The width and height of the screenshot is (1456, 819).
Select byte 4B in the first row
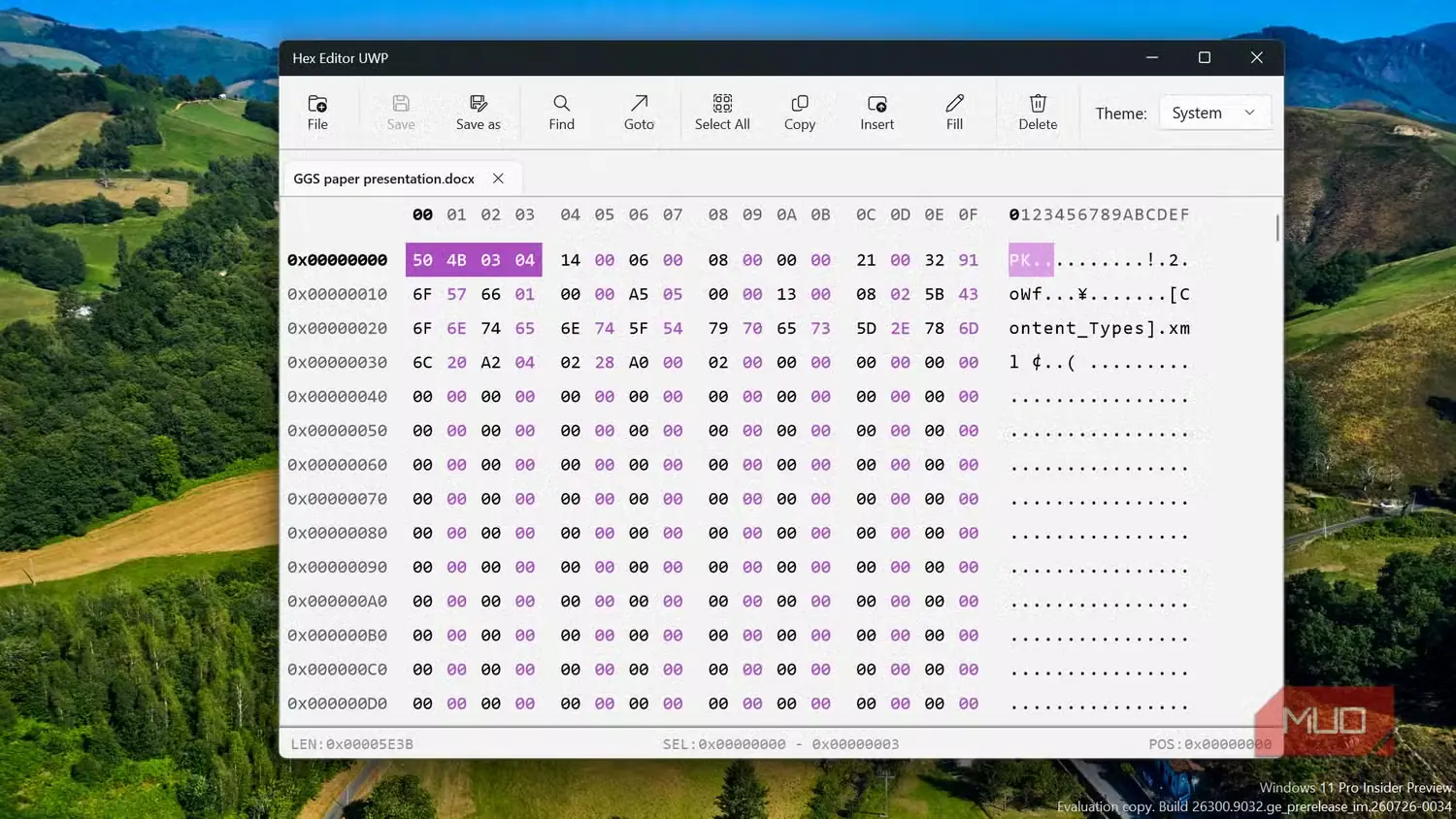tap(456, 260)
